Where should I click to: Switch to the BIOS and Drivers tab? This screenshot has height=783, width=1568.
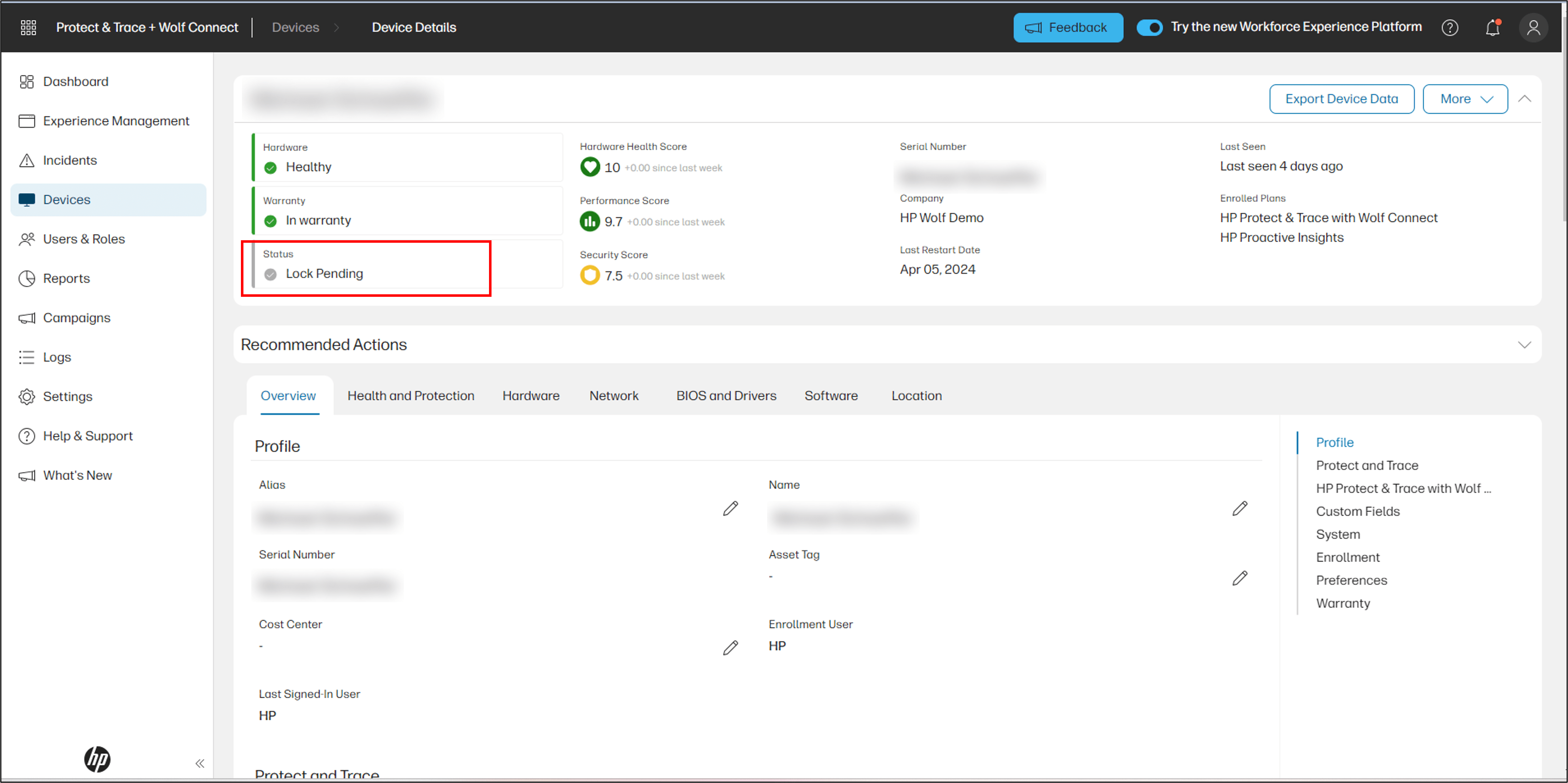[x=726, y=395]
